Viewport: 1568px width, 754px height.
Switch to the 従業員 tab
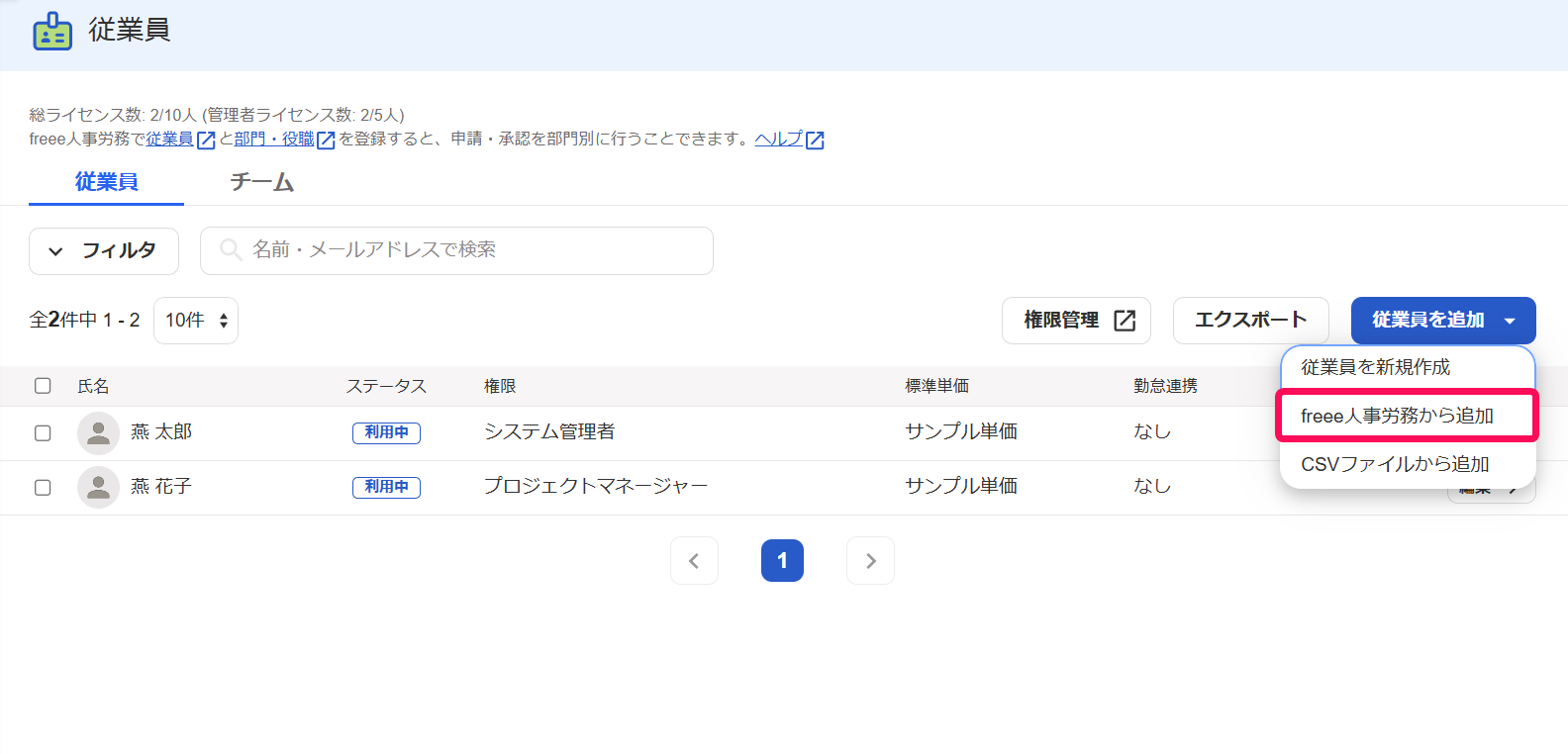coord(106,182)
